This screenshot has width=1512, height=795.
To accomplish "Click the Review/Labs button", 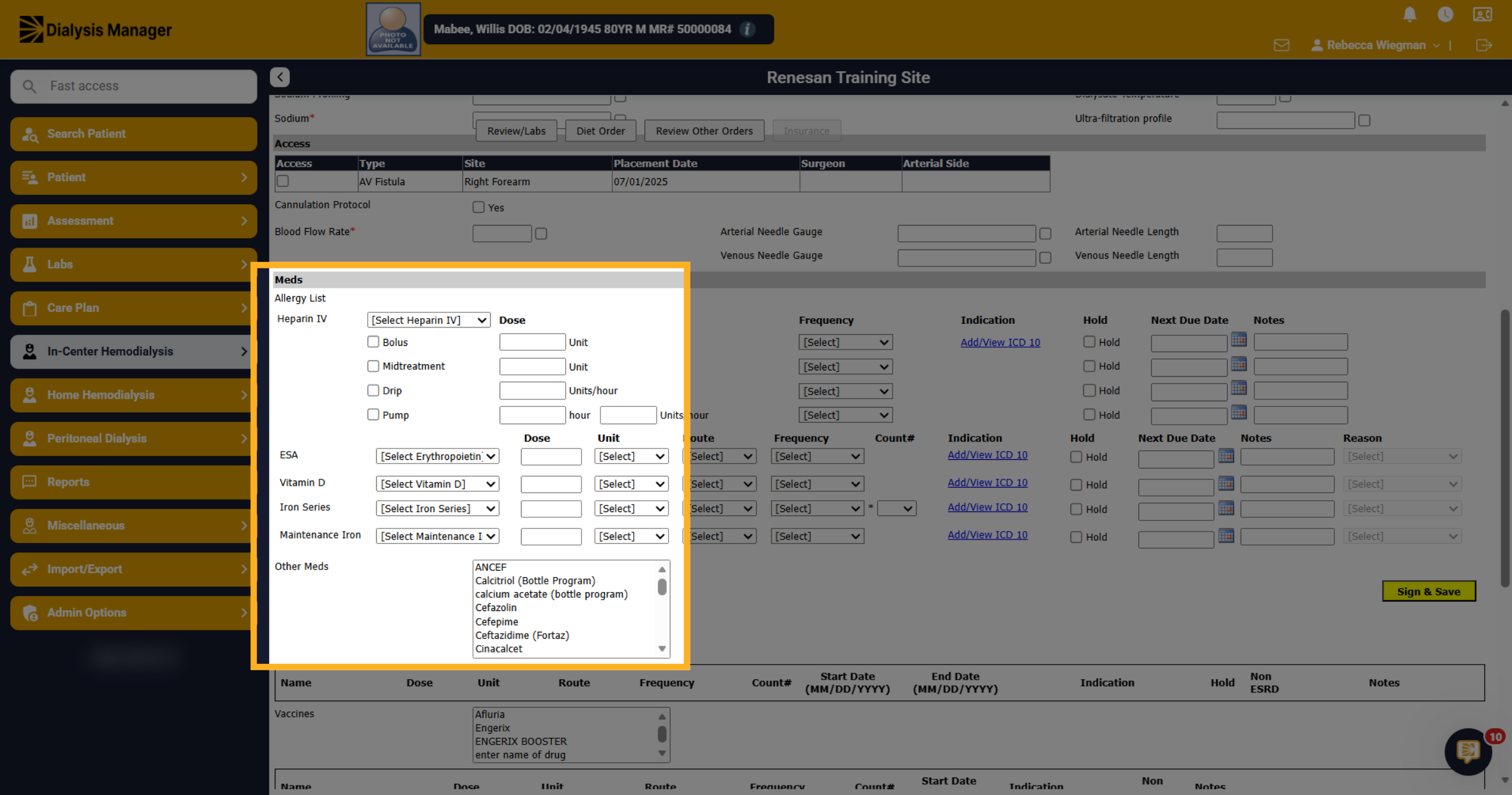I will coord(517,131).
